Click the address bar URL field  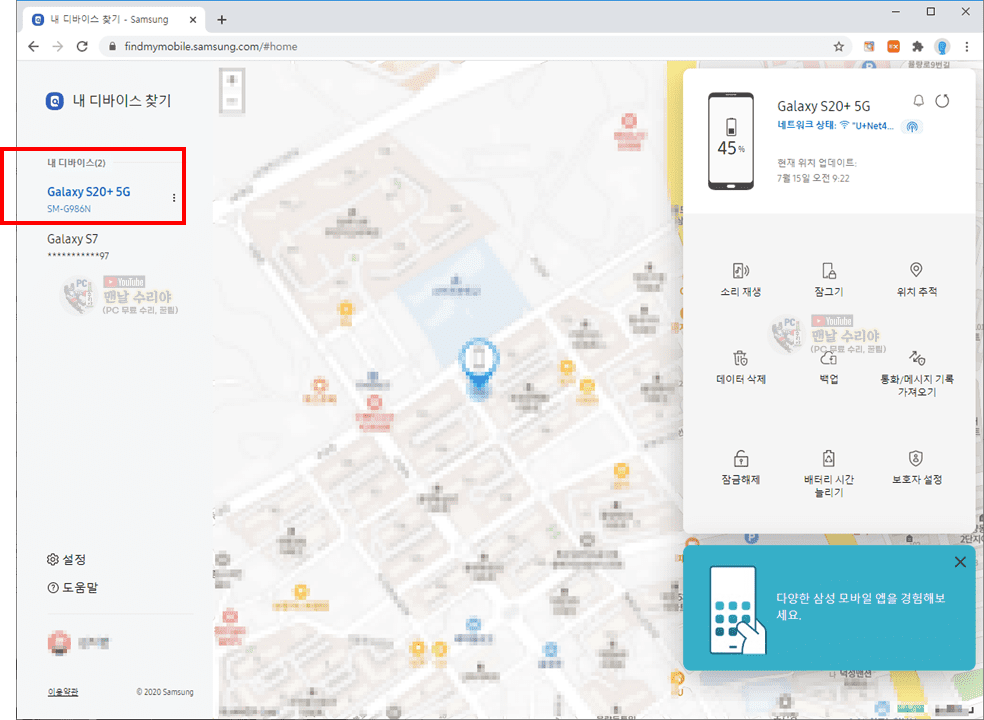pos(474,46)
